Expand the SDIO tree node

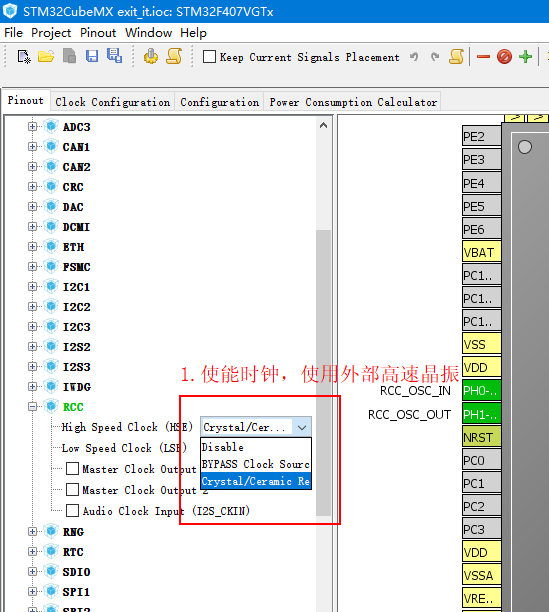[x=32, y=571]
